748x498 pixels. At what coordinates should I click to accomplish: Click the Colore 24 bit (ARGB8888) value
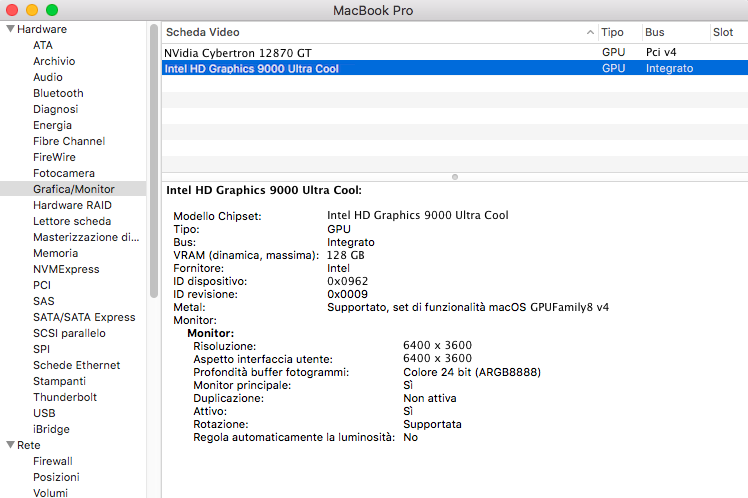tap(472, 372)
